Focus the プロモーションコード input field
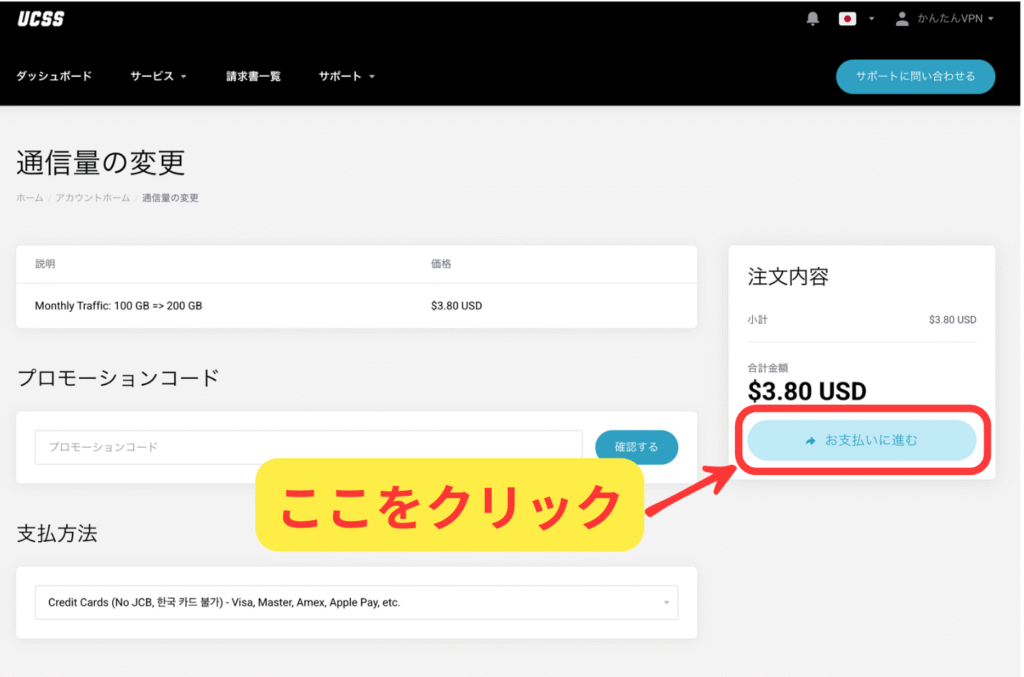The width and height of the screenshot is (1024, 677). pyautogui.click(x=308, y=447)
